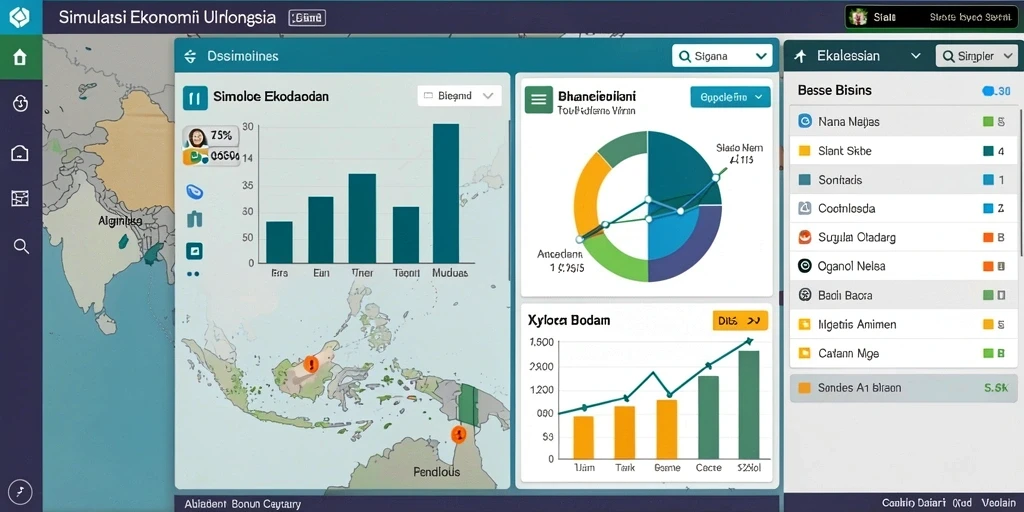The image size is (1024, 512).
Task: Expand the Simpler dropdown in right panel
Action: coord(974,56)
